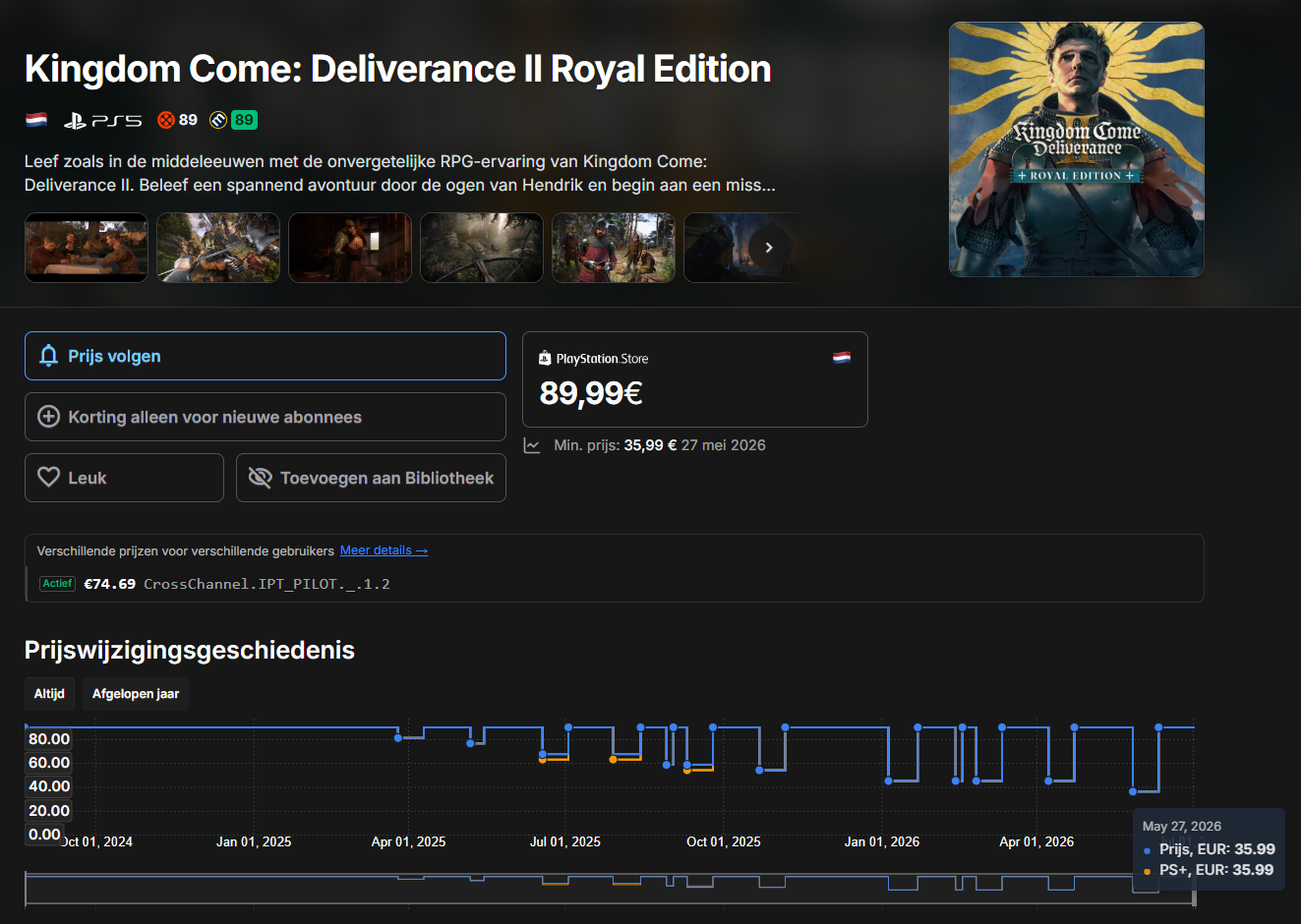Click the Royal Edition cover art image
Viewport: 1301px width, 924px height.
click(1077, 149)
